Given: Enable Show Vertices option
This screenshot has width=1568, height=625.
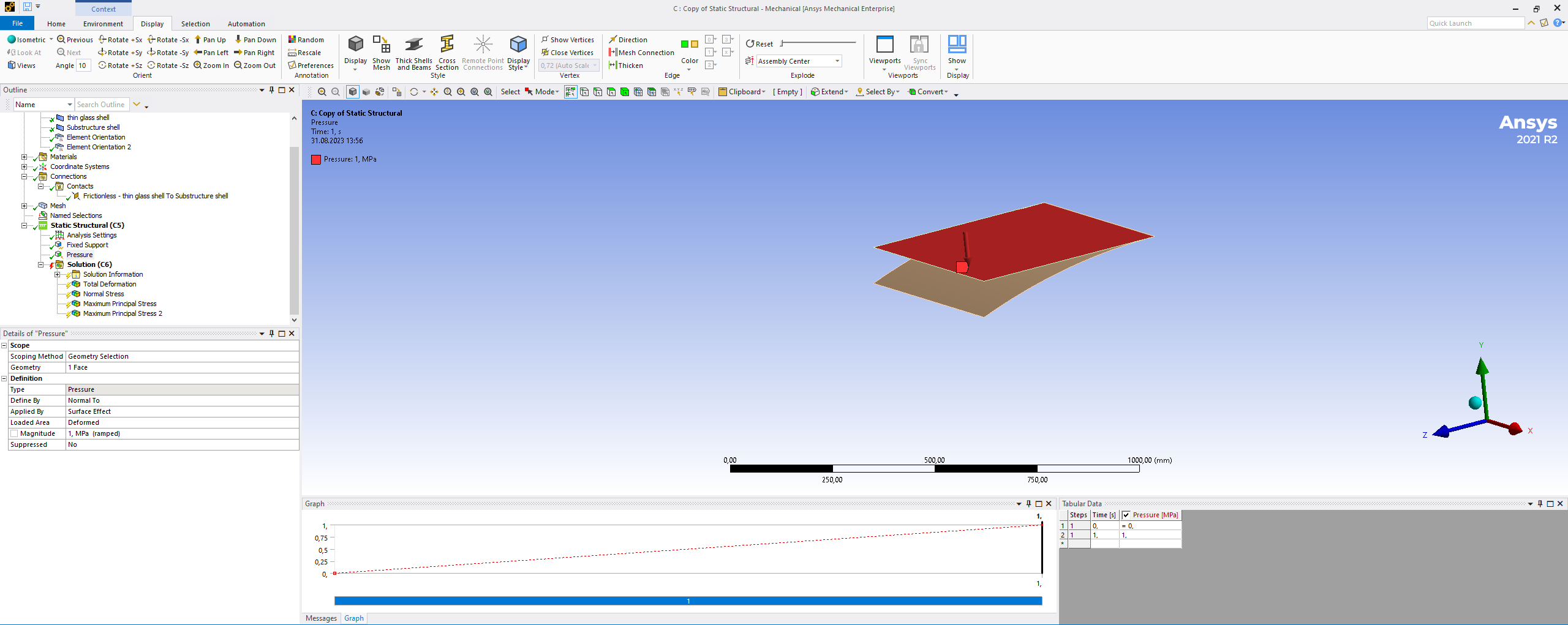Looking at the screenshot, I should pos(567,39).
